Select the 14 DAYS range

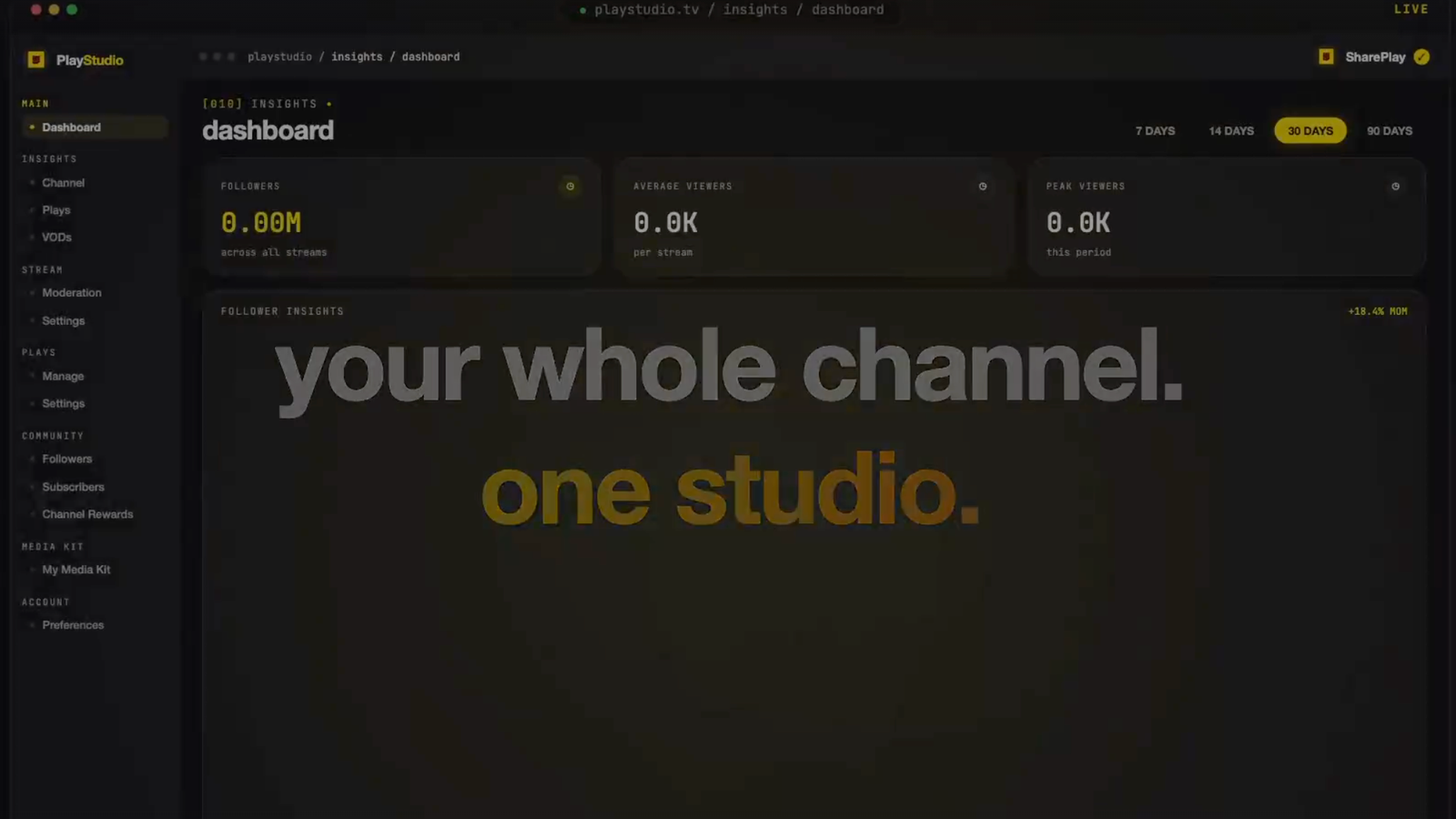click(x=1231, y=131)
